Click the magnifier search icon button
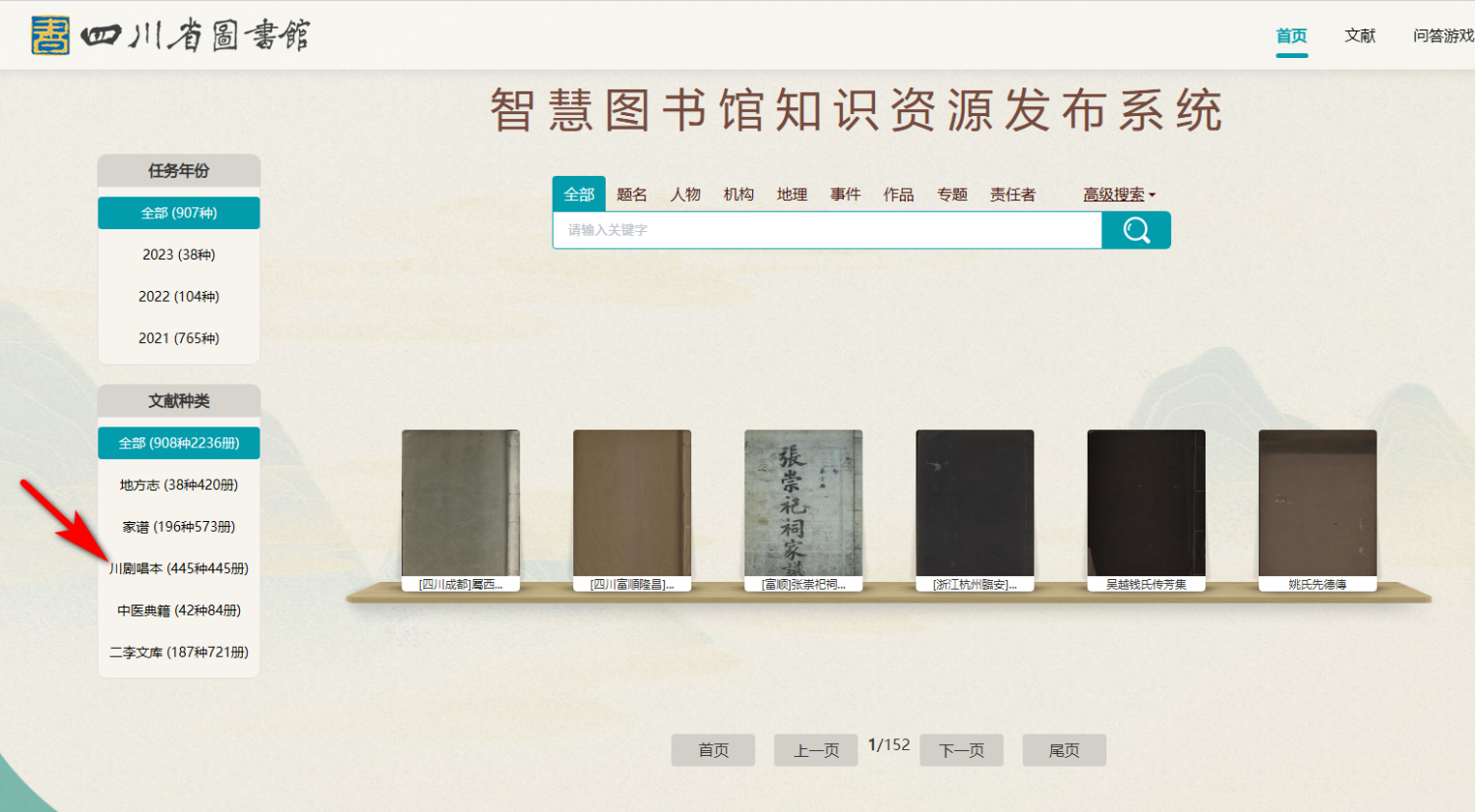The width and height of the screenshot is (1475, 812). point(1136,230)
